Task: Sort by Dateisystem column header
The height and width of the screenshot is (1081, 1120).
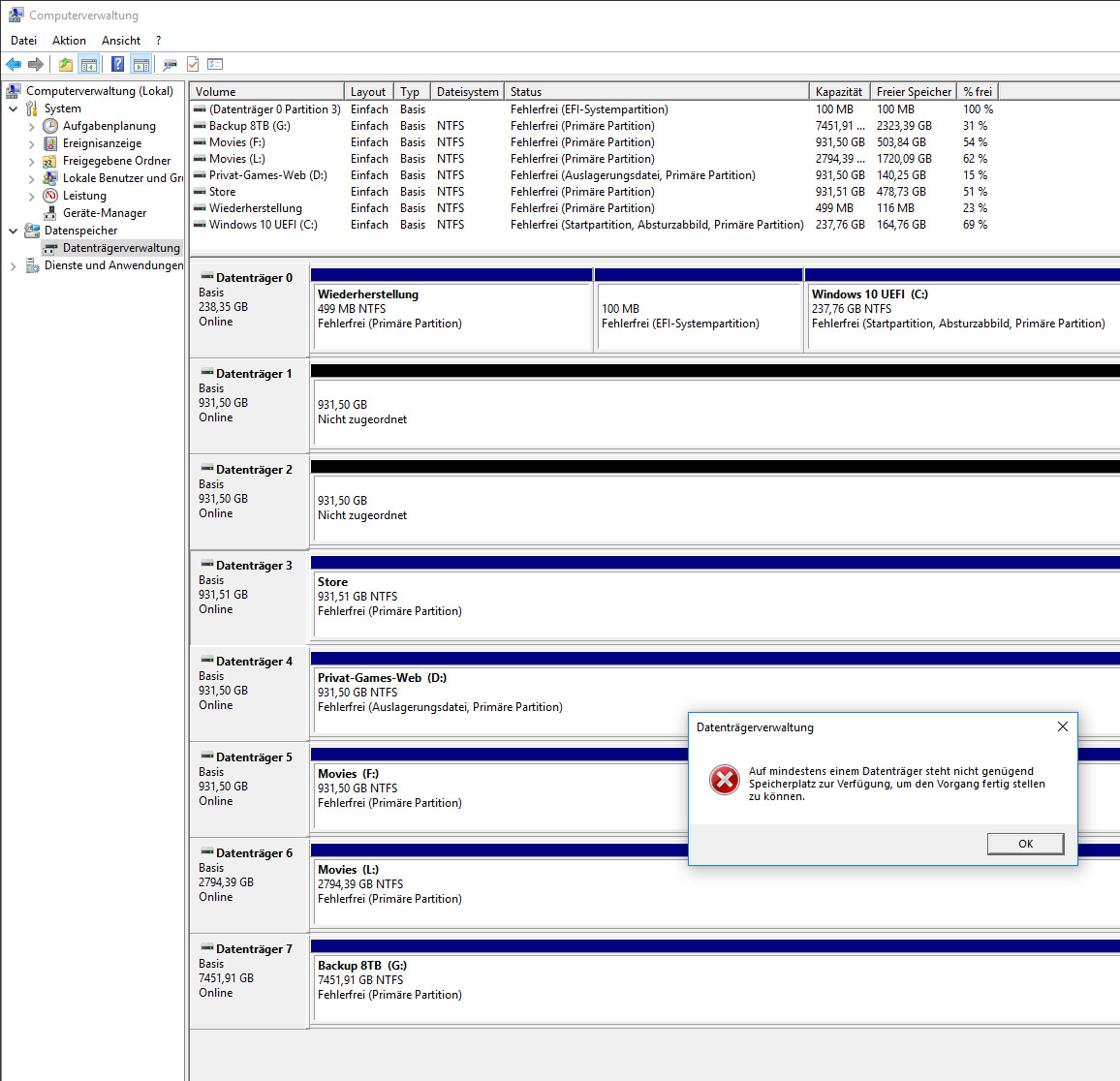Action: [467, 91]
